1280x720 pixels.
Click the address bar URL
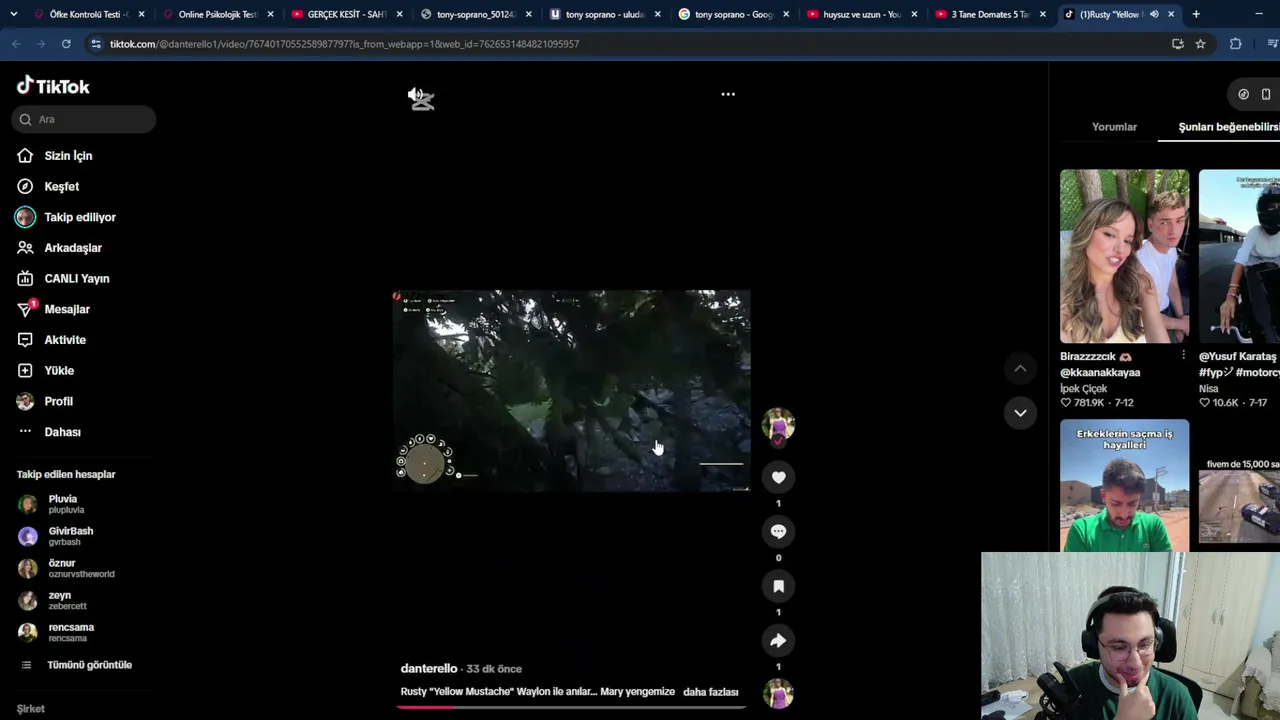[x=344, y=44]
